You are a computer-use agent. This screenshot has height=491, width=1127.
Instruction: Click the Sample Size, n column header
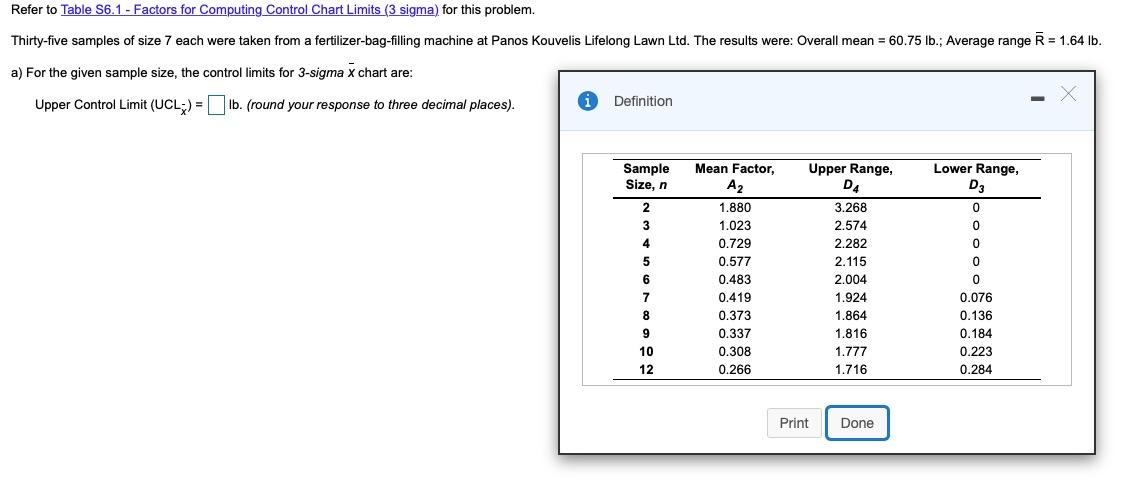645,177
